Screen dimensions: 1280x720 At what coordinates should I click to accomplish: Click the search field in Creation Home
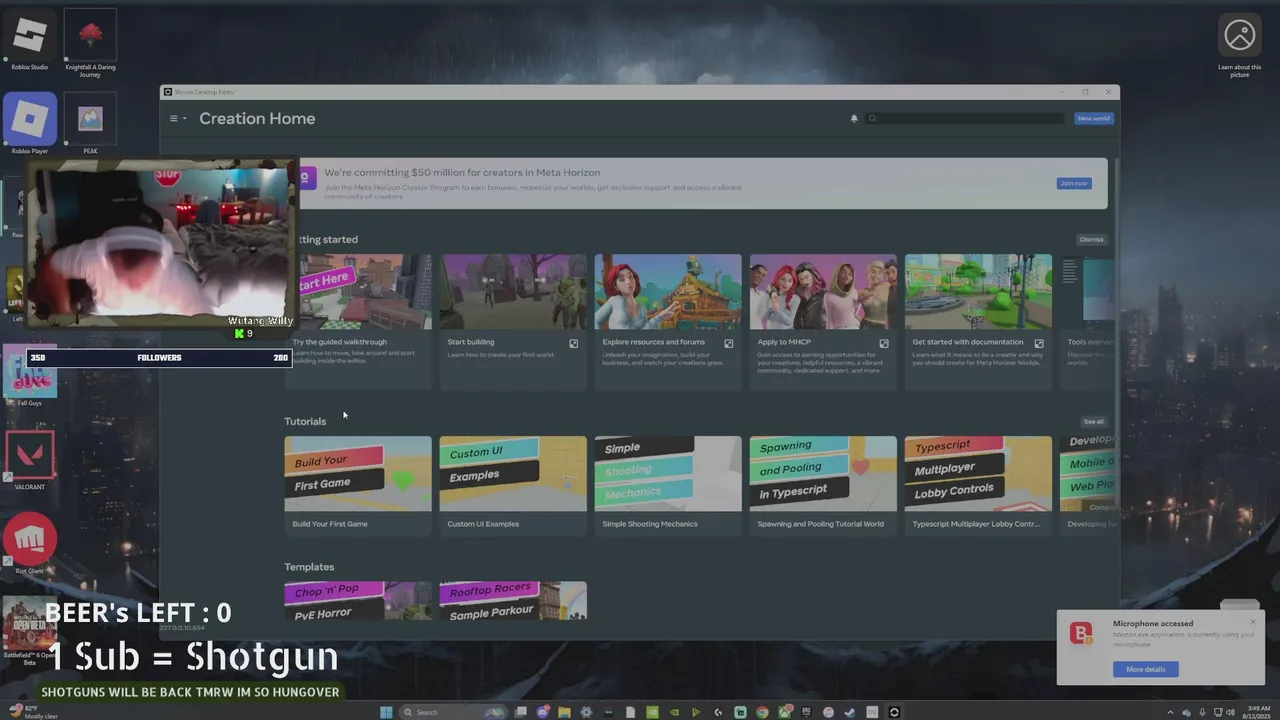point(965,118)
